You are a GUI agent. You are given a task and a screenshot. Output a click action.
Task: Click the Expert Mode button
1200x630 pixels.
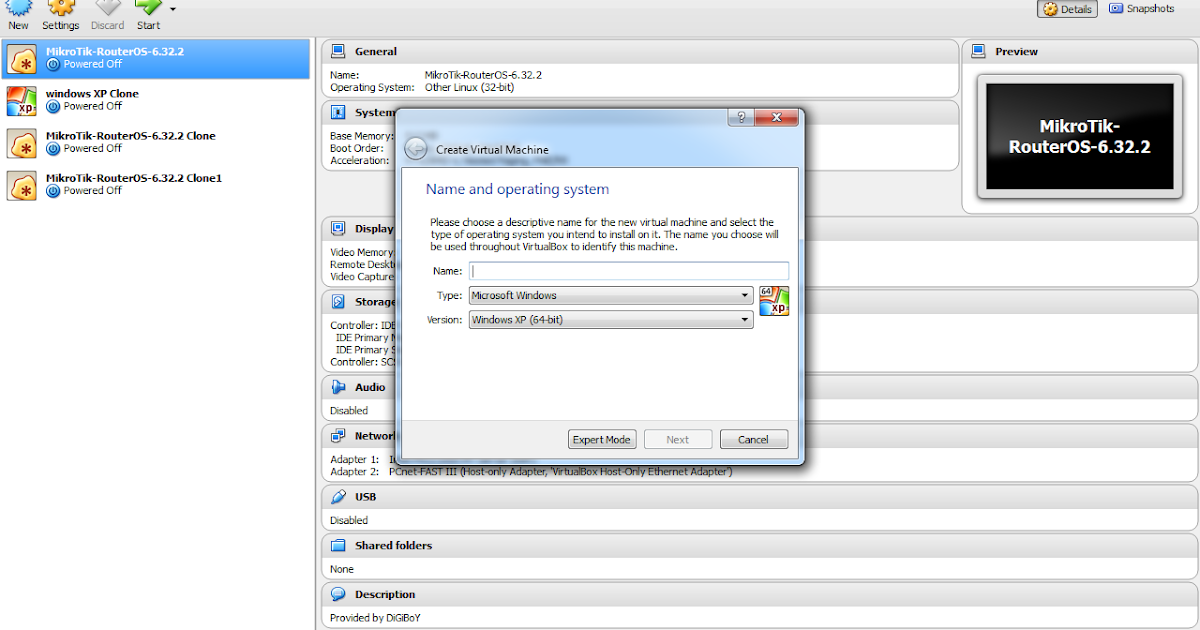coord(603,439)
